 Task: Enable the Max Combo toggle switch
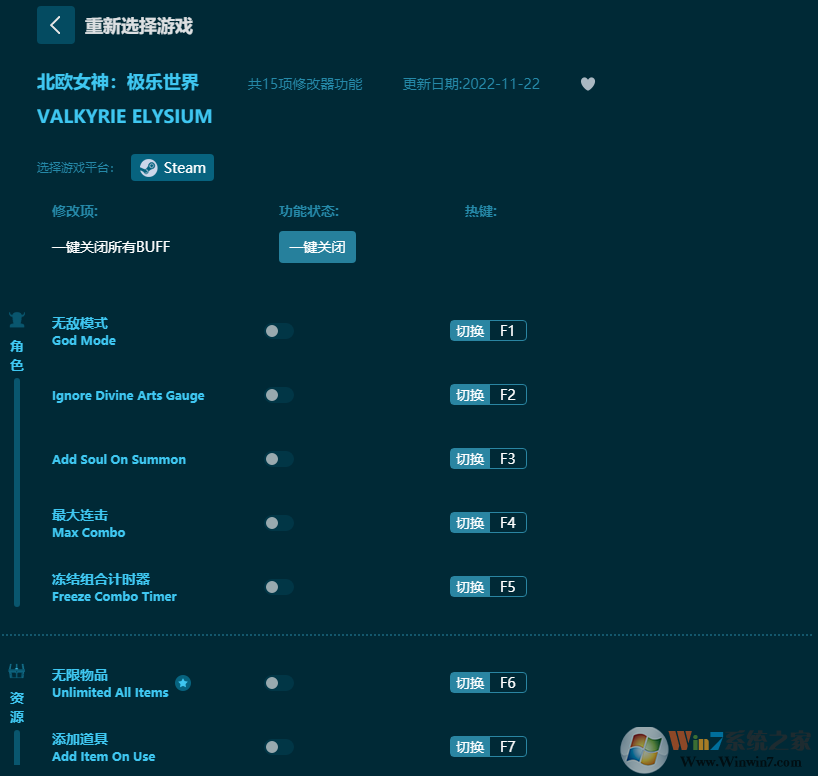pos(279,522)
